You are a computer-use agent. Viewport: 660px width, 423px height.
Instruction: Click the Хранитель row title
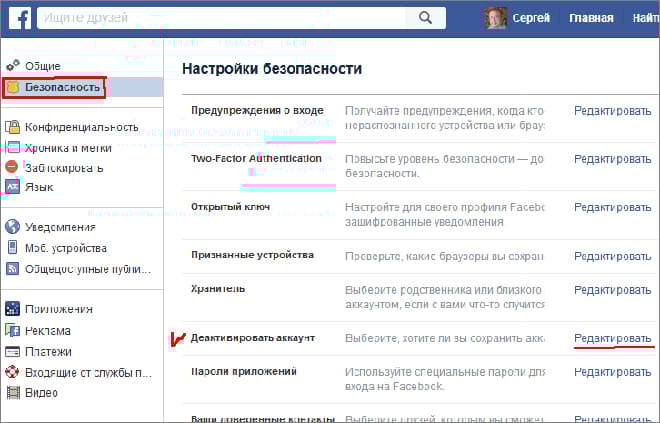(218, 289)
